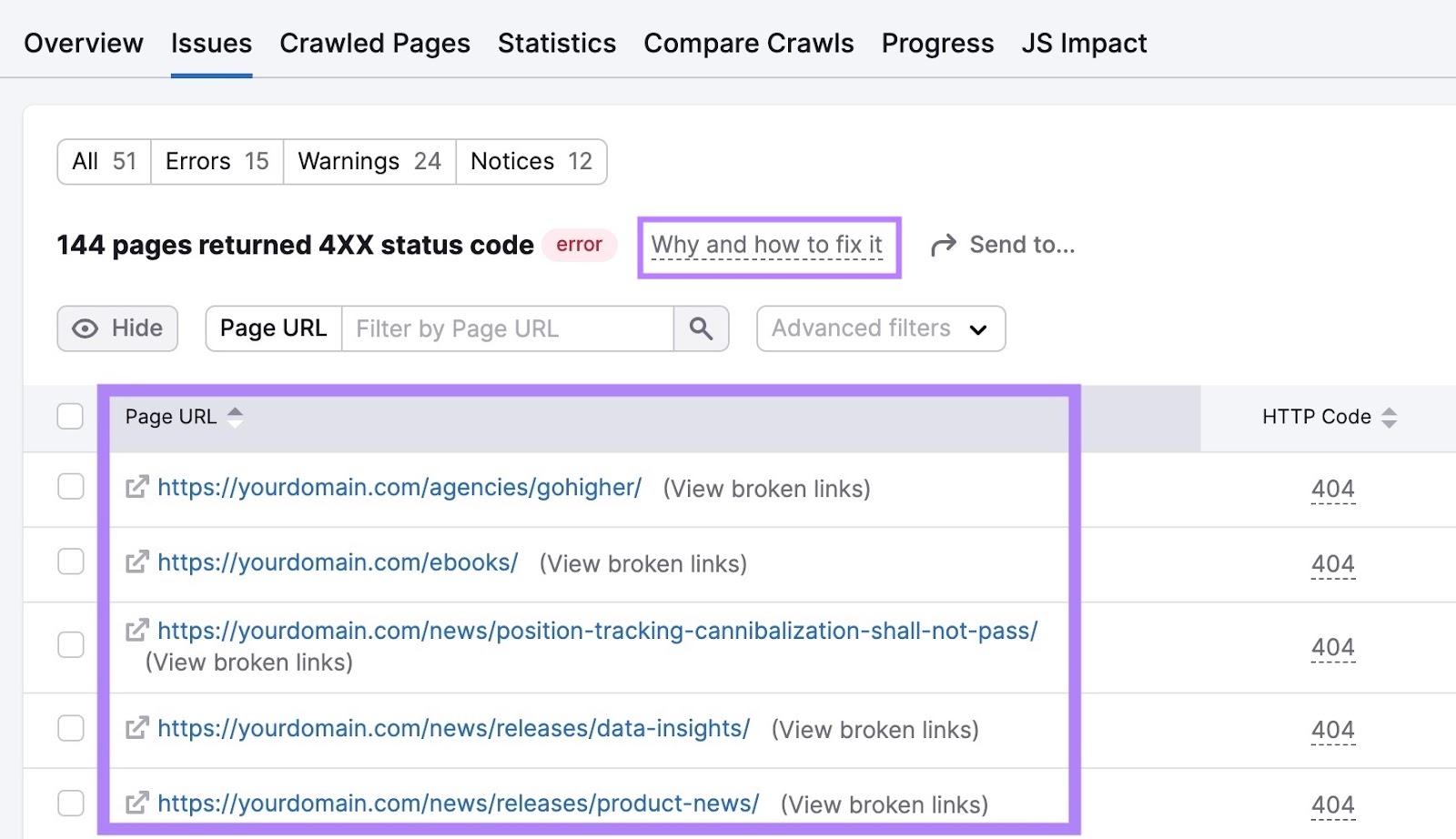Open external link icon for ebooks URL

[x=136, y=562]
